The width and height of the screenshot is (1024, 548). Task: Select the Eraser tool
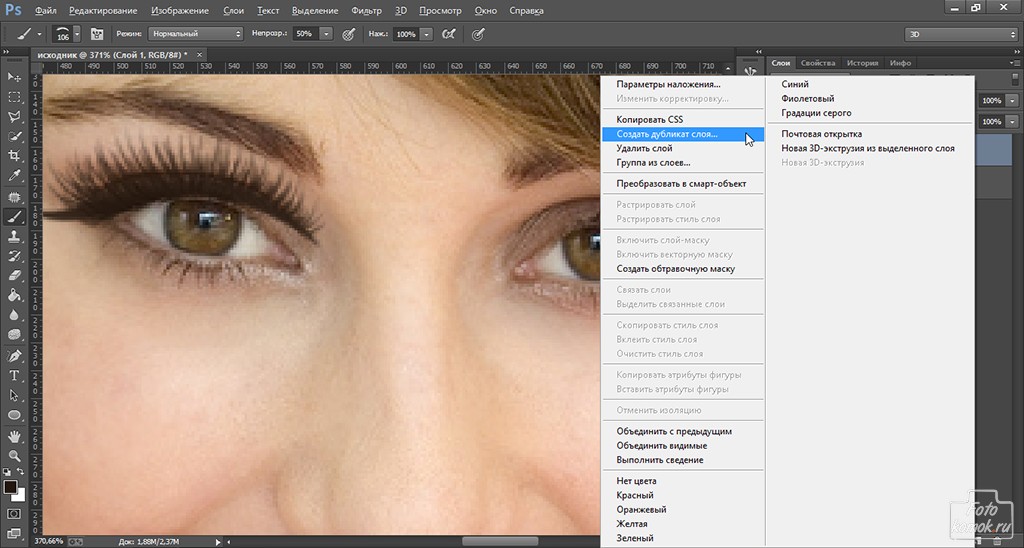pyautogui.click(x=14, y=275)
